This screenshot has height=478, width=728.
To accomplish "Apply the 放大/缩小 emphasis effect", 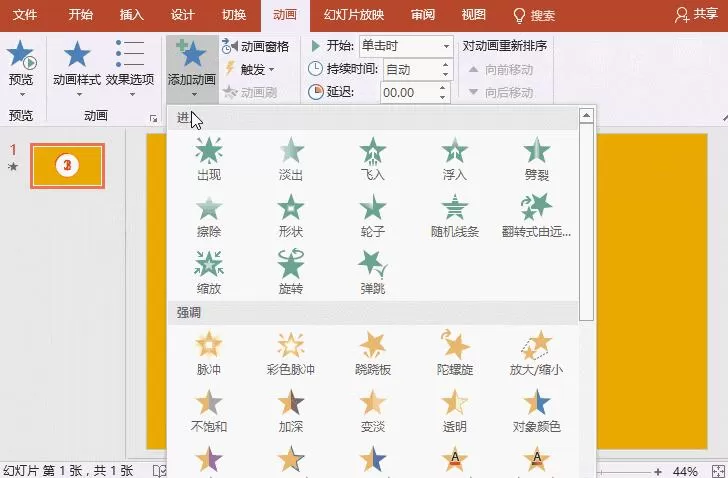I will pos(536,354).
